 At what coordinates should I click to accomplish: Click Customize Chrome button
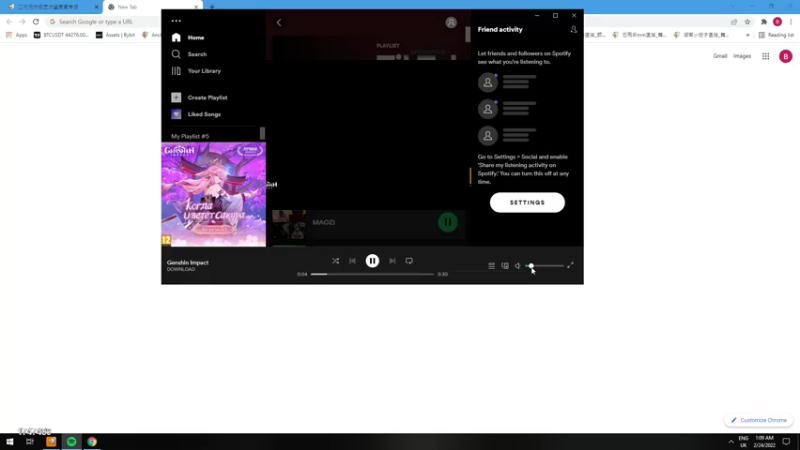pyautogui.click(x=758, y=420)
